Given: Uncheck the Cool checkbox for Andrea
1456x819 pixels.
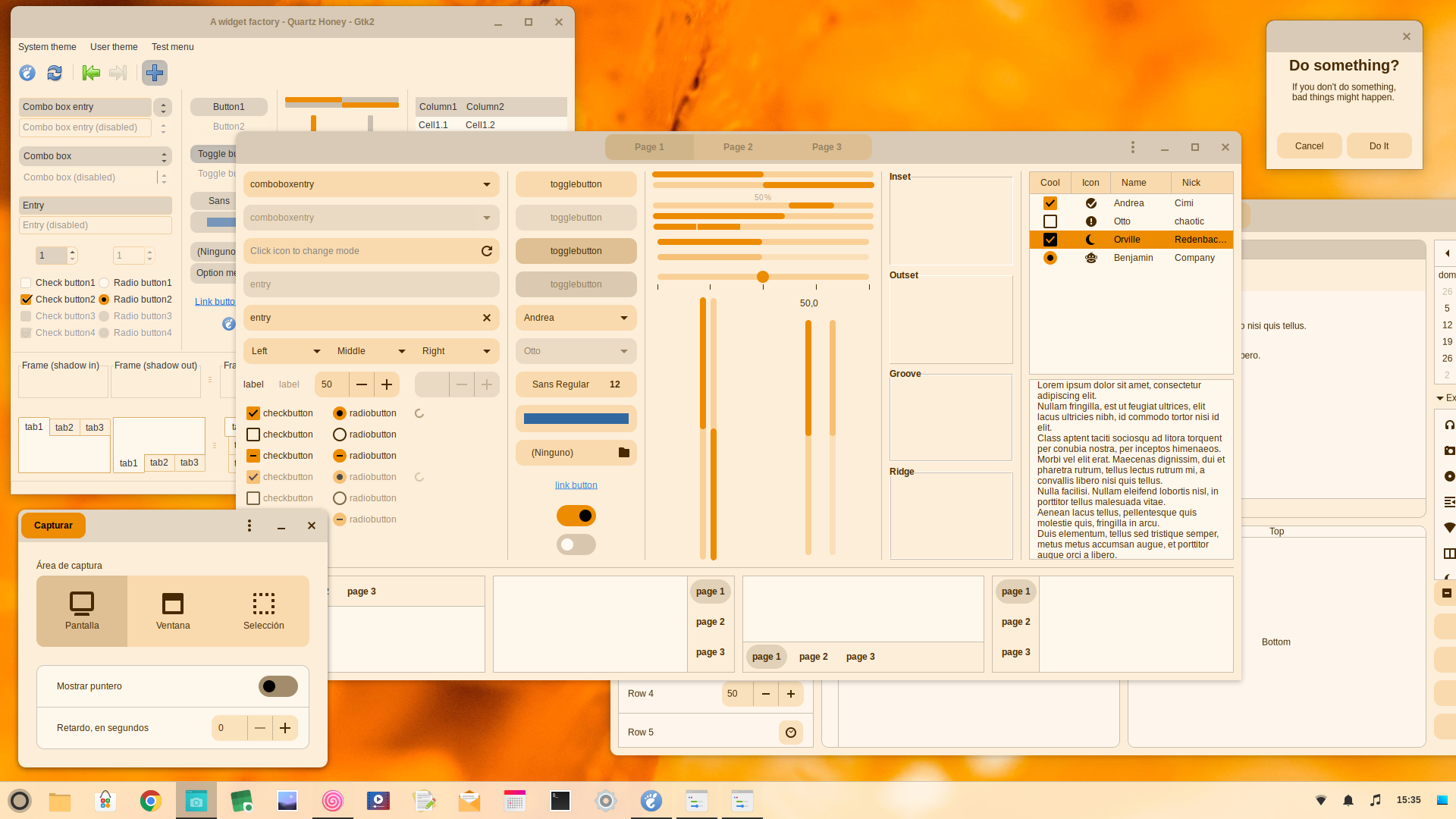Looking at the screenshot, I should [x=1050, y=203].
